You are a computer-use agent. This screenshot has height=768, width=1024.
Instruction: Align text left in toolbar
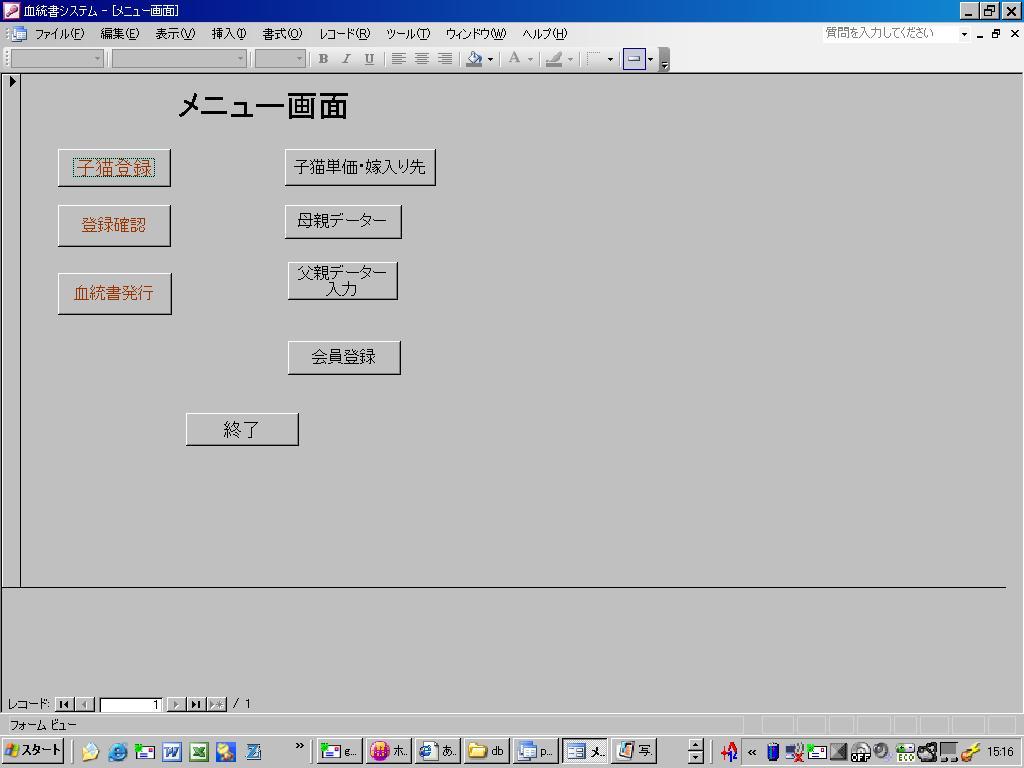(398, 59)
